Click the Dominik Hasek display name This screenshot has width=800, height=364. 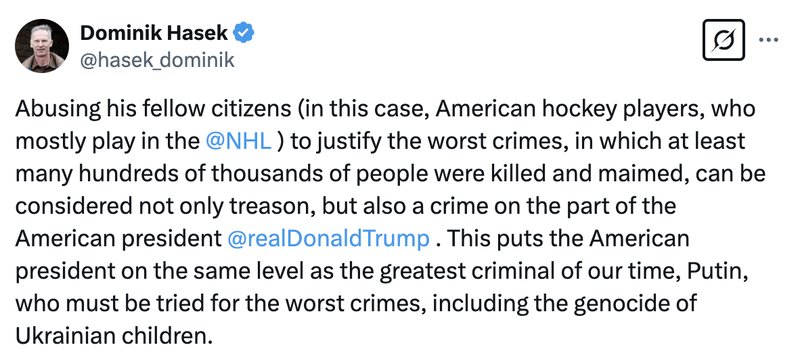pyautogui.click(x=154, y=34)
